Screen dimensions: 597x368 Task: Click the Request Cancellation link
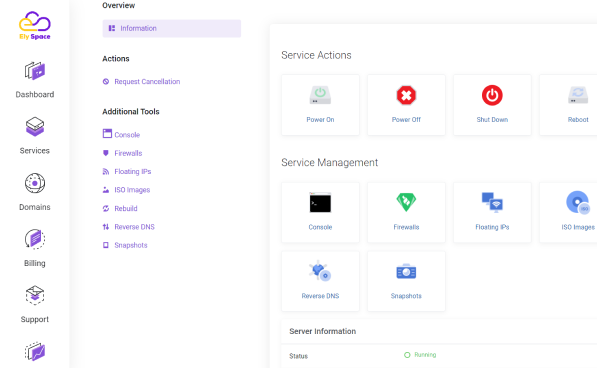click(147, 81)
